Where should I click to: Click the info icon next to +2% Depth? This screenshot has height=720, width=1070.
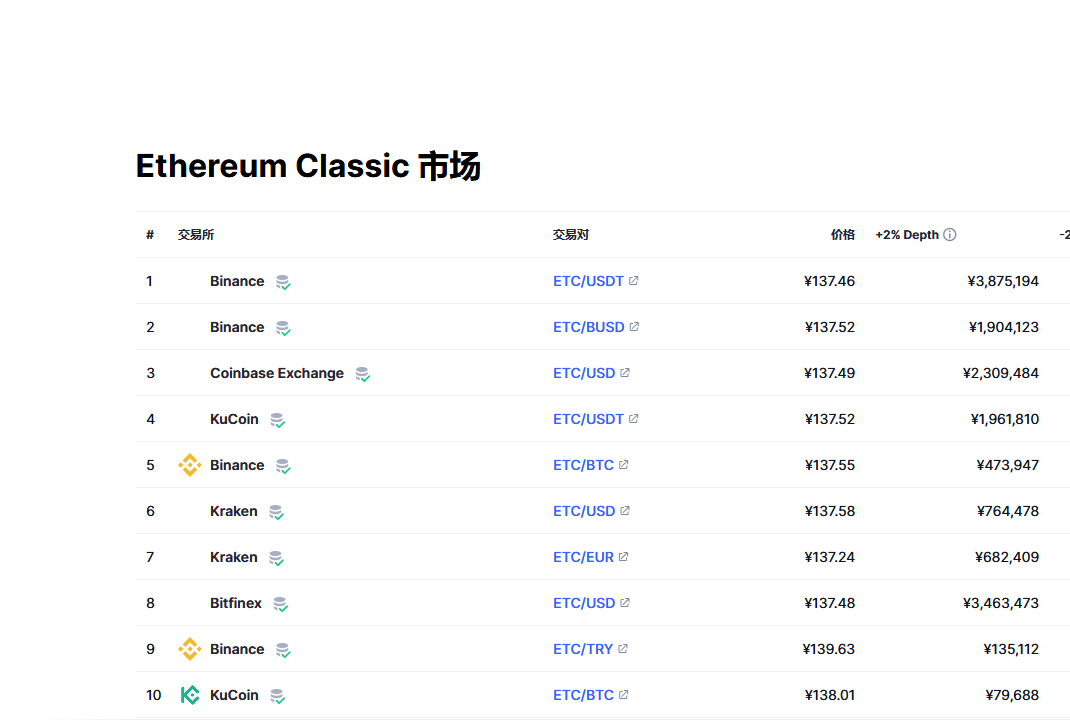[950, 235]
